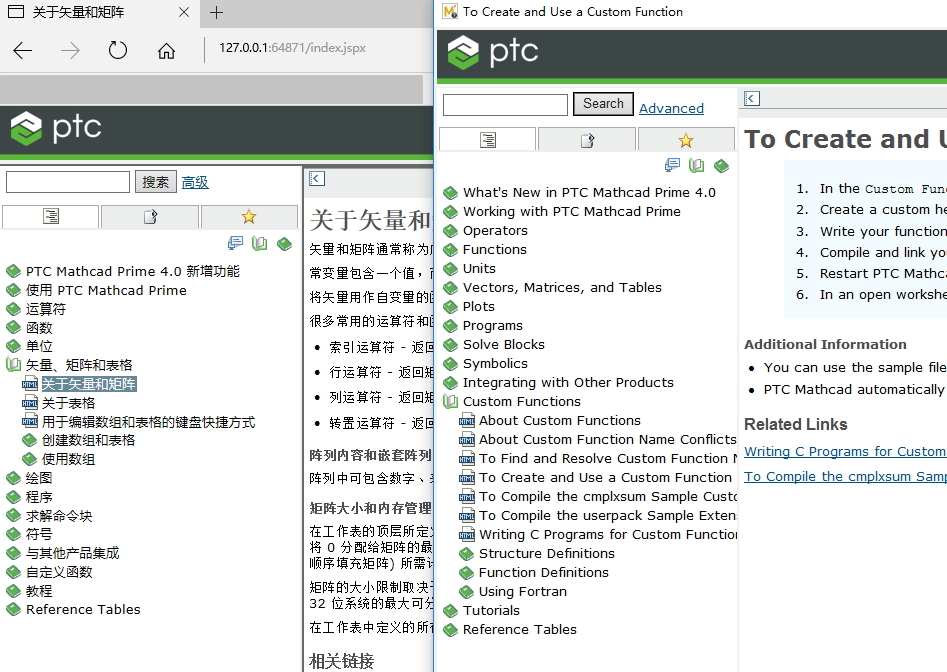947x672 pixels.
Task: Open the Plots tree item
Action: (478, 307)
